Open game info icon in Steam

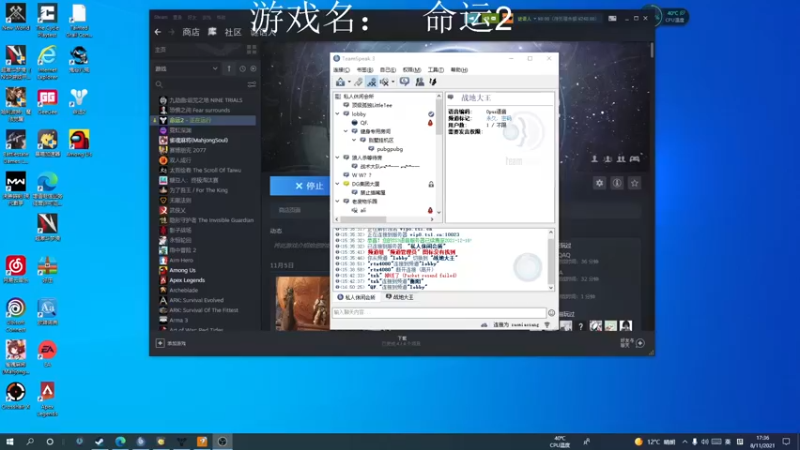(x=617, y=183)
